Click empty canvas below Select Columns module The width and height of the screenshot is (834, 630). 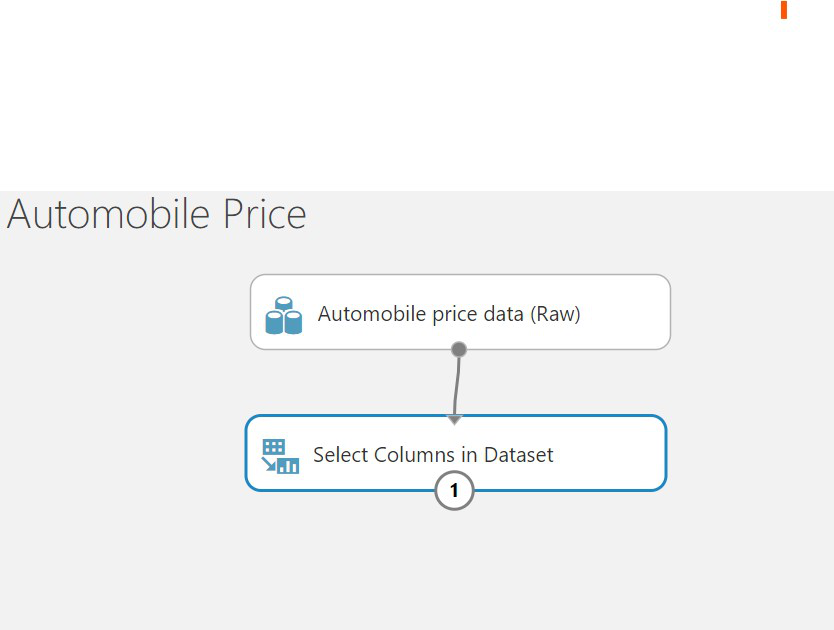pos(455,570)
